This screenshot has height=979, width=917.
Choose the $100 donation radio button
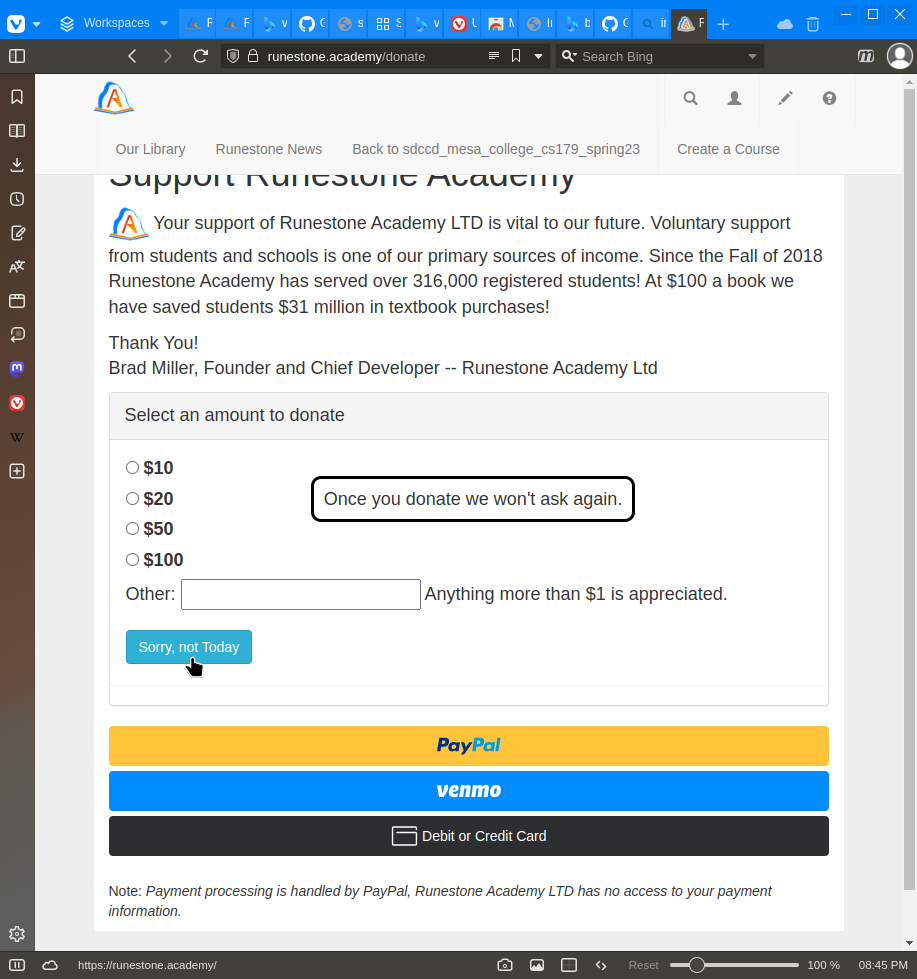[132, 559]
